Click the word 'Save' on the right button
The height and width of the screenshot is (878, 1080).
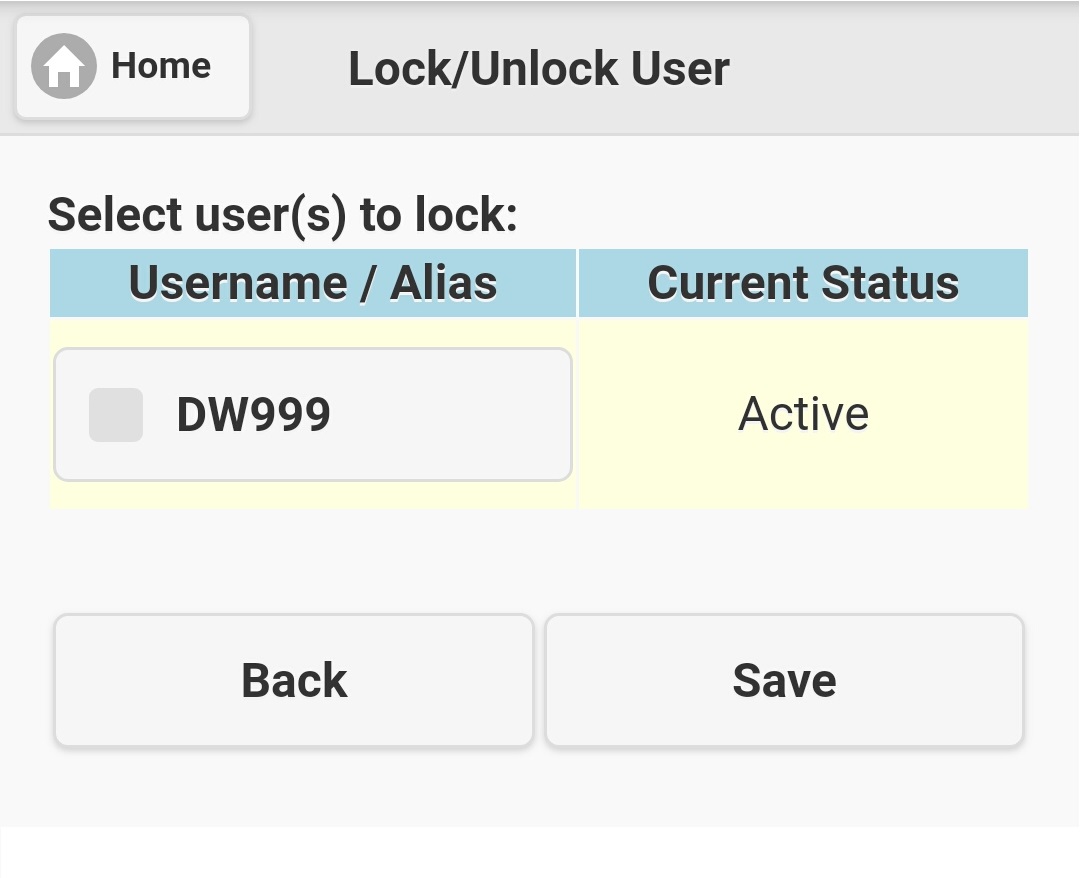pos(784,681)
